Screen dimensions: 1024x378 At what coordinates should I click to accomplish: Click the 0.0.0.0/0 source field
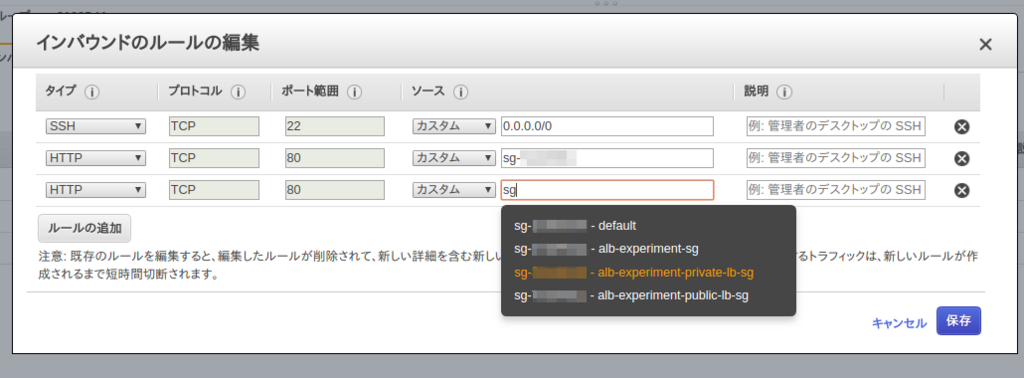[607, 126]
